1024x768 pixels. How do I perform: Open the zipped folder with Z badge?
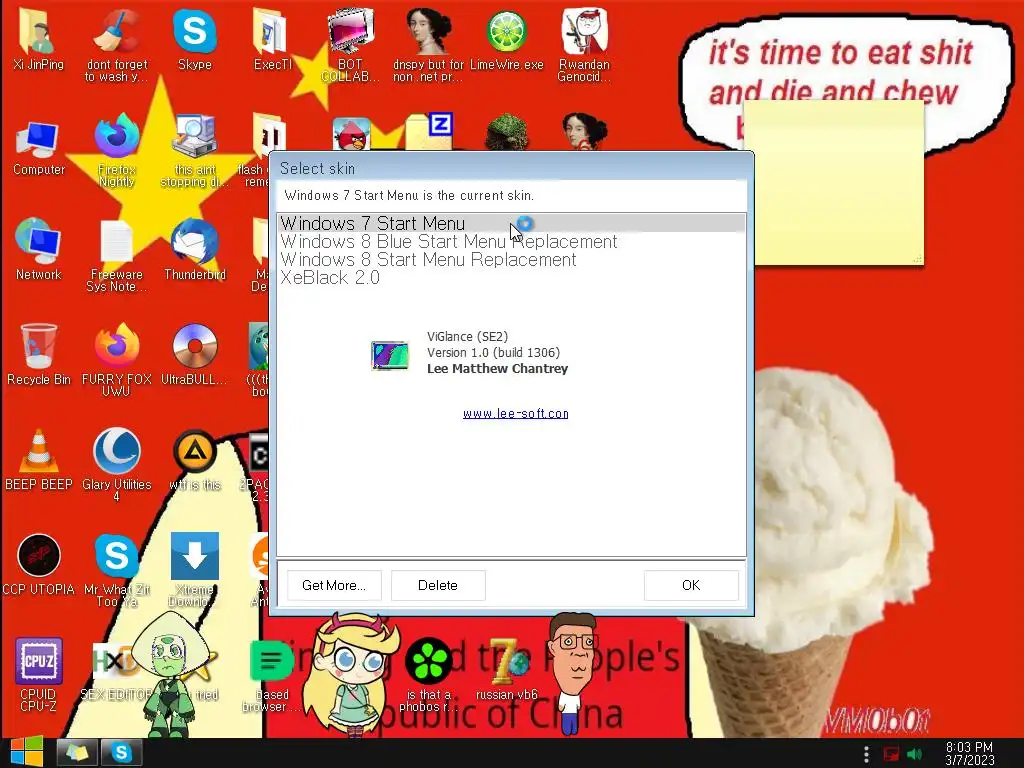pyautogui.click(x=428, y=131)
